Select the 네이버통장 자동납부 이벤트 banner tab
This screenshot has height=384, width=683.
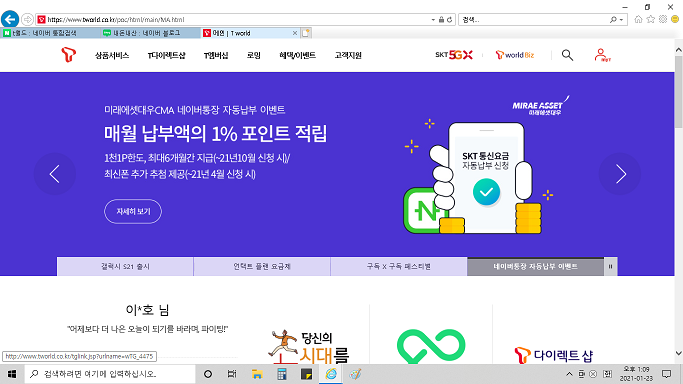point(535,266)
